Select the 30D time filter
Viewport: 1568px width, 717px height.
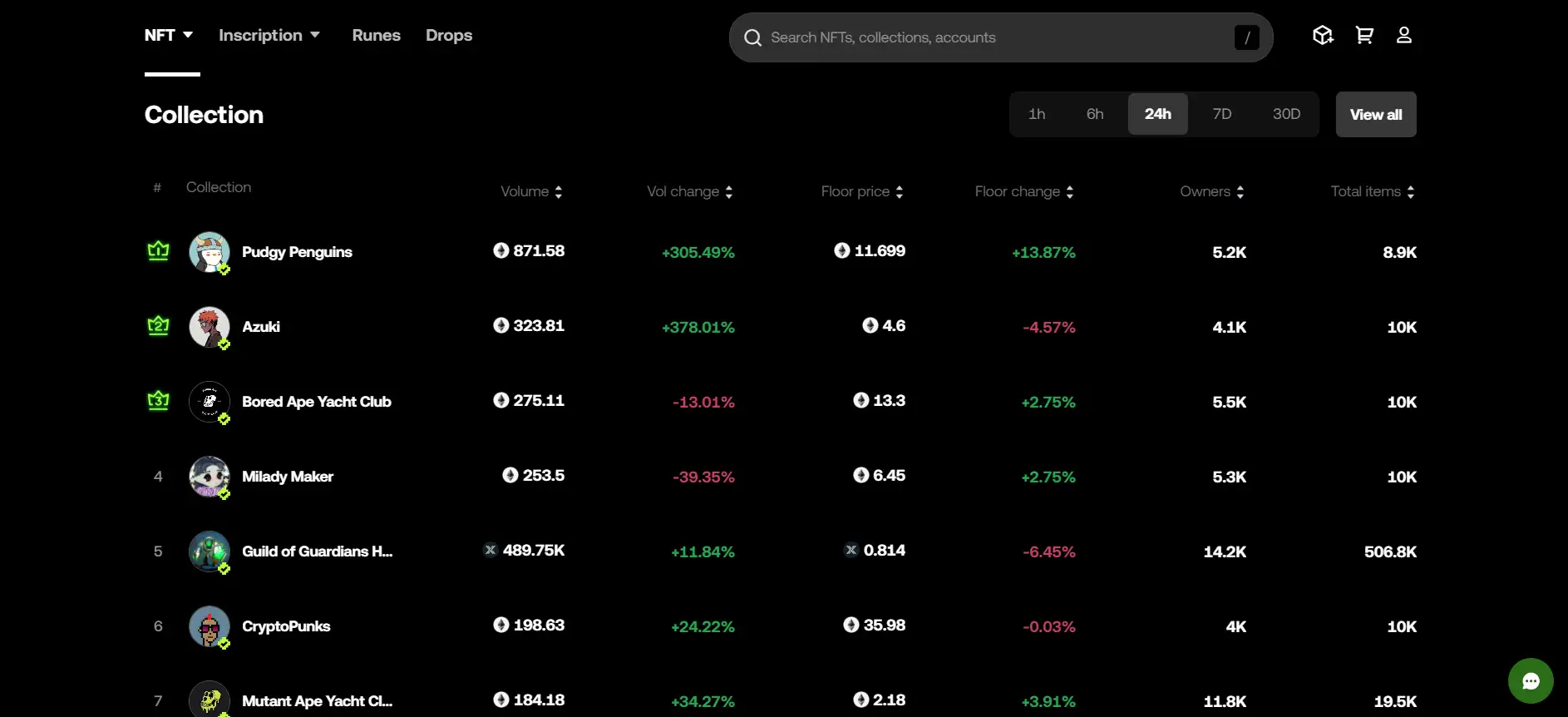click(x=1286, y=114)
